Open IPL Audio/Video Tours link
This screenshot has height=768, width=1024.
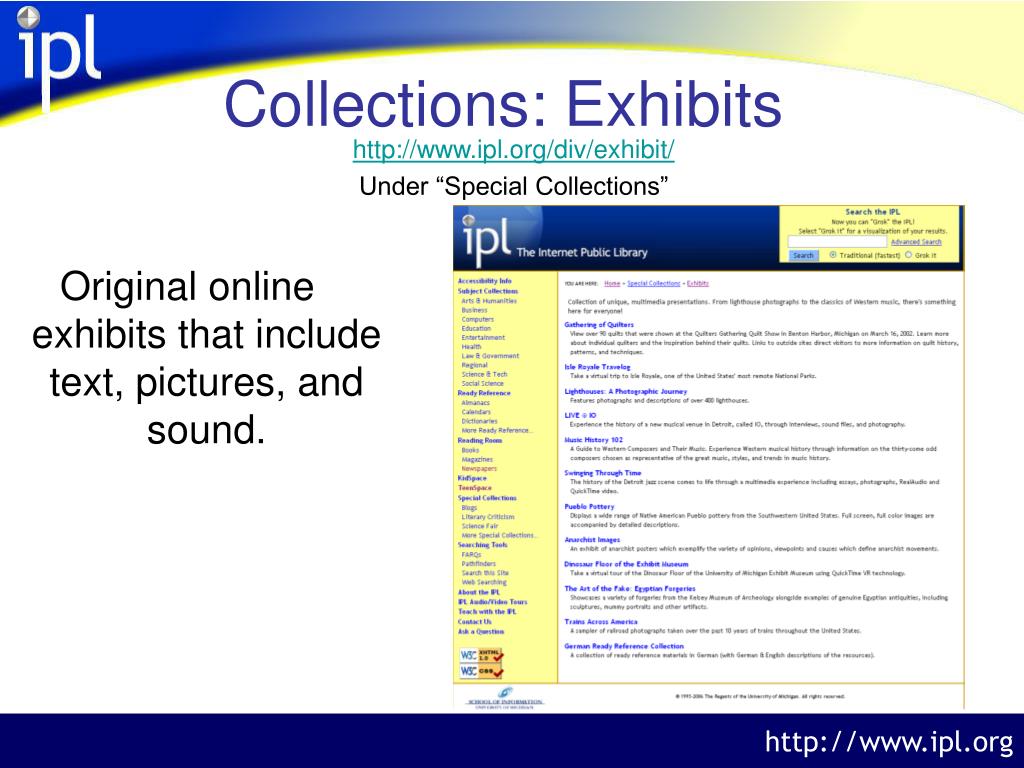(492, 602)
